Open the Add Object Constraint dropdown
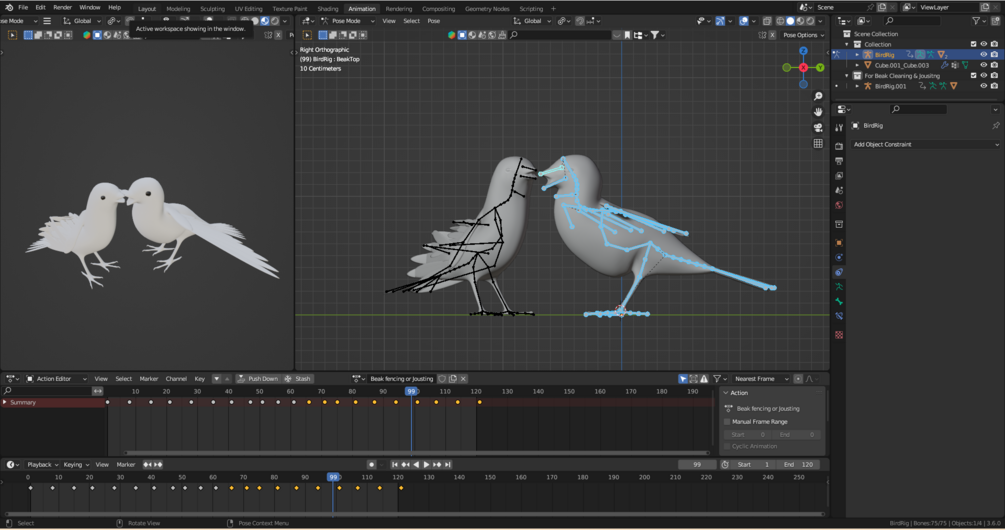Screen dimensions: 1005x530 point(925,145)
